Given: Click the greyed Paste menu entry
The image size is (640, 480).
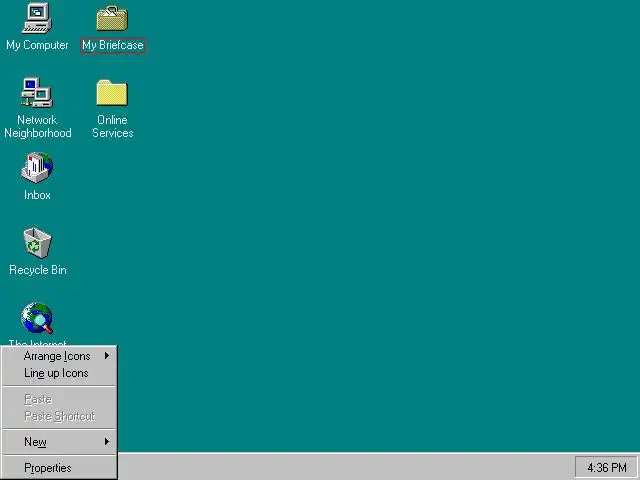Looking at the screenshot, I should pyautogui.click(x=60, y=399).
